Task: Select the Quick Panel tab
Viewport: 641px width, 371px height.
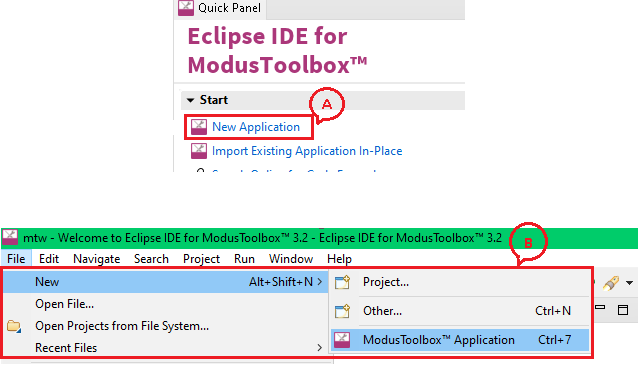Action: click(221, 8)
